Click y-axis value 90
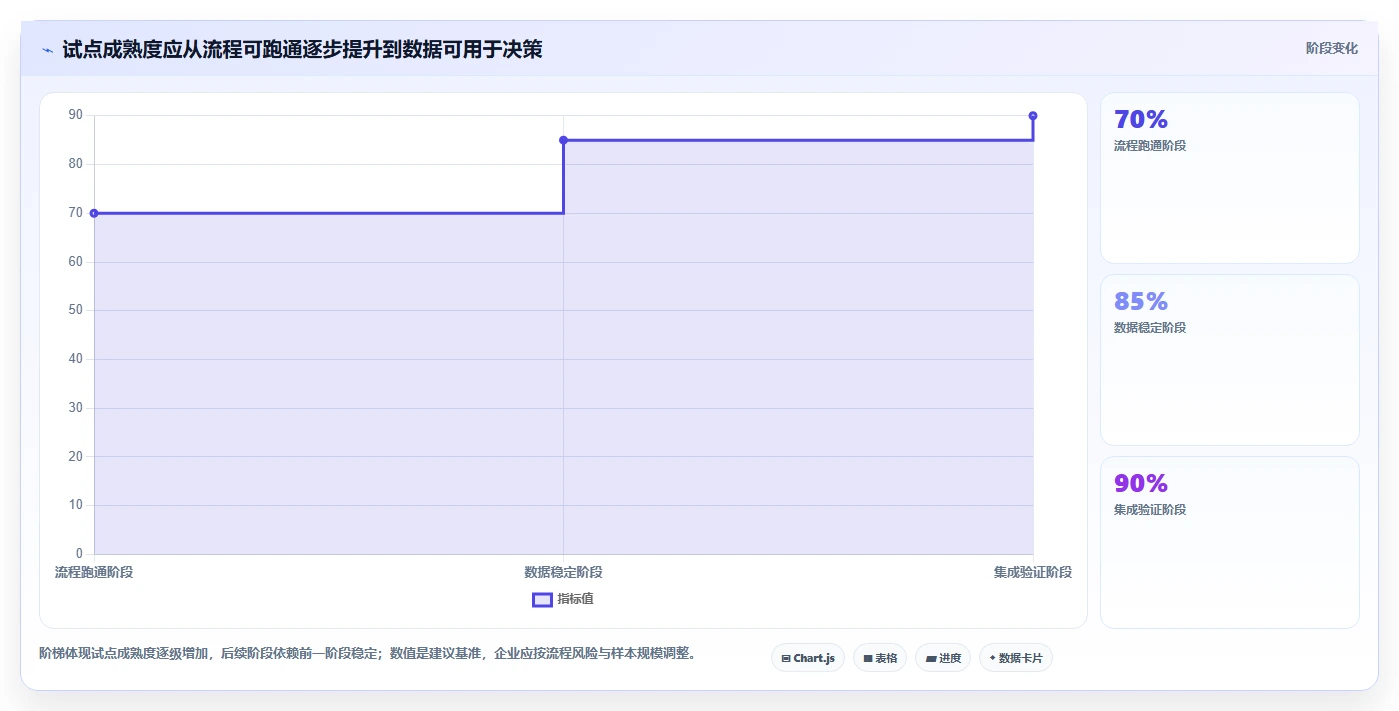The image size is (1399, 711). coord(75,115)
